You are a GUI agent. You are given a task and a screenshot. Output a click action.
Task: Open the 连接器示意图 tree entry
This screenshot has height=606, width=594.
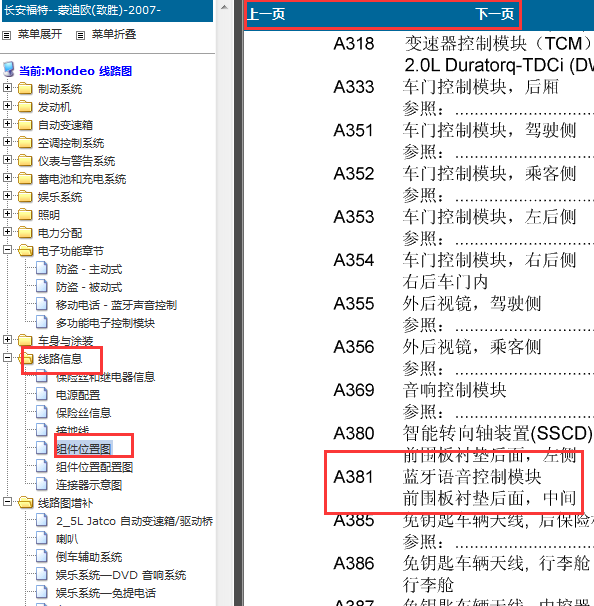point(89,485)
